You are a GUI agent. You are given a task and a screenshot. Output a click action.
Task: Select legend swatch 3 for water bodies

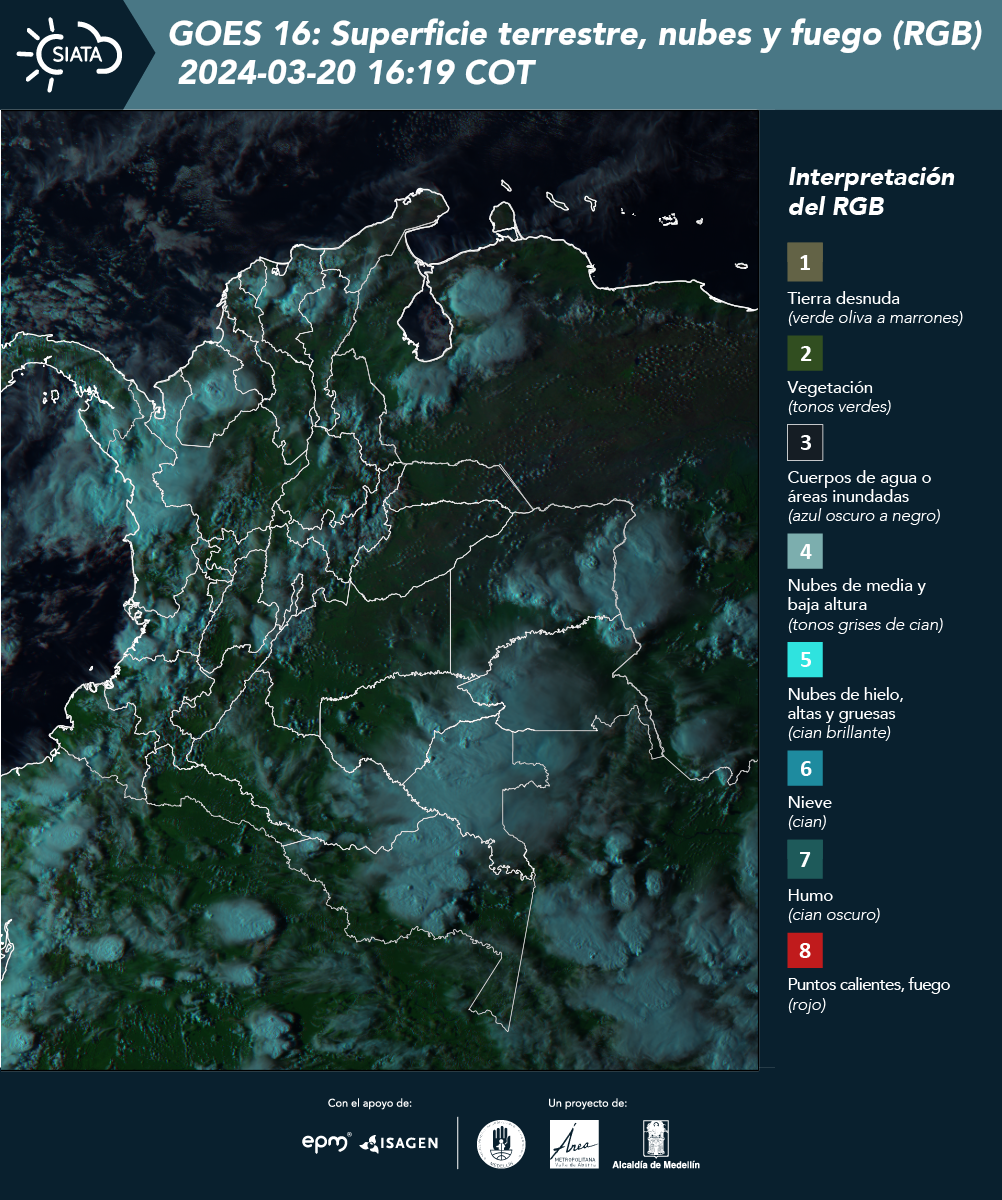pos(805,442)
